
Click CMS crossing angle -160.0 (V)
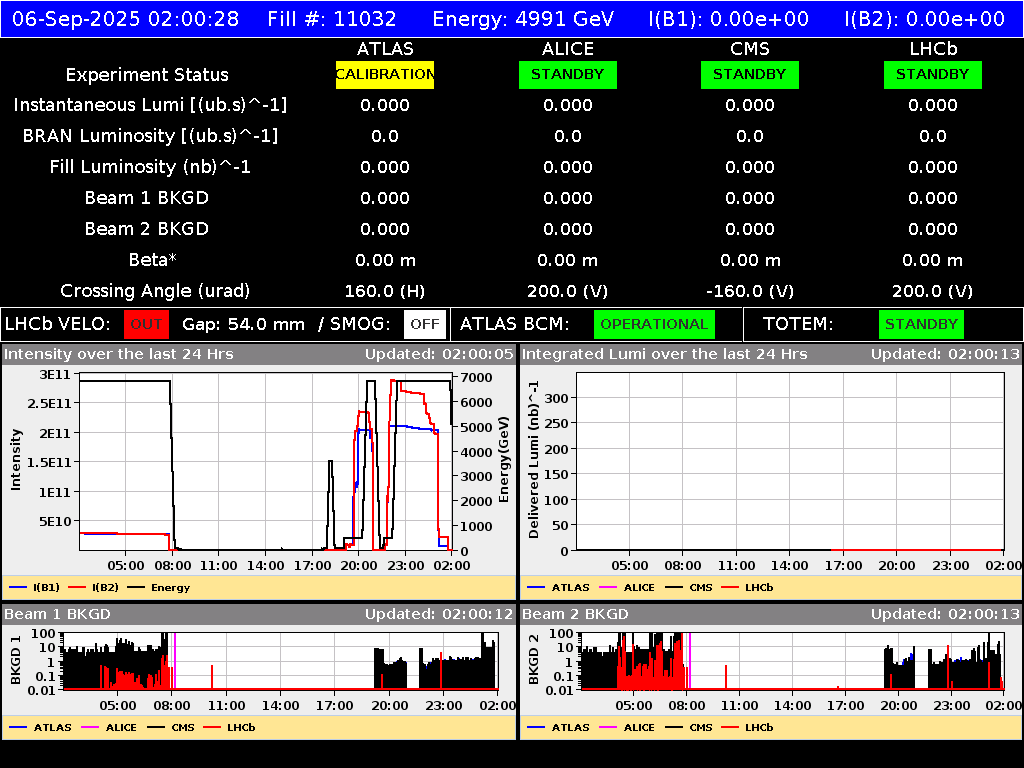[750, 291]
